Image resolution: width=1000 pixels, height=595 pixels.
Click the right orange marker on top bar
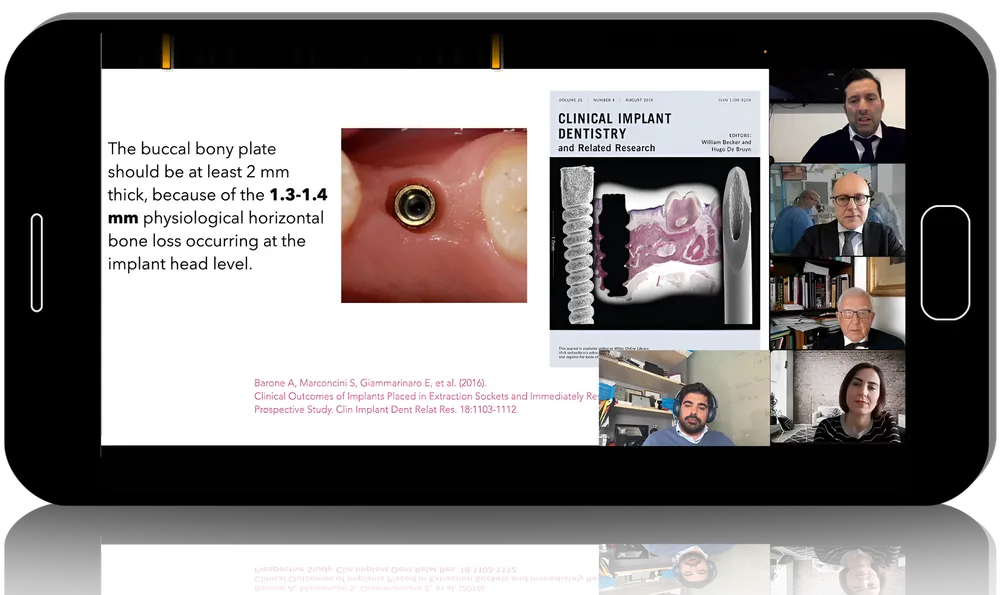tap(496, 51)
